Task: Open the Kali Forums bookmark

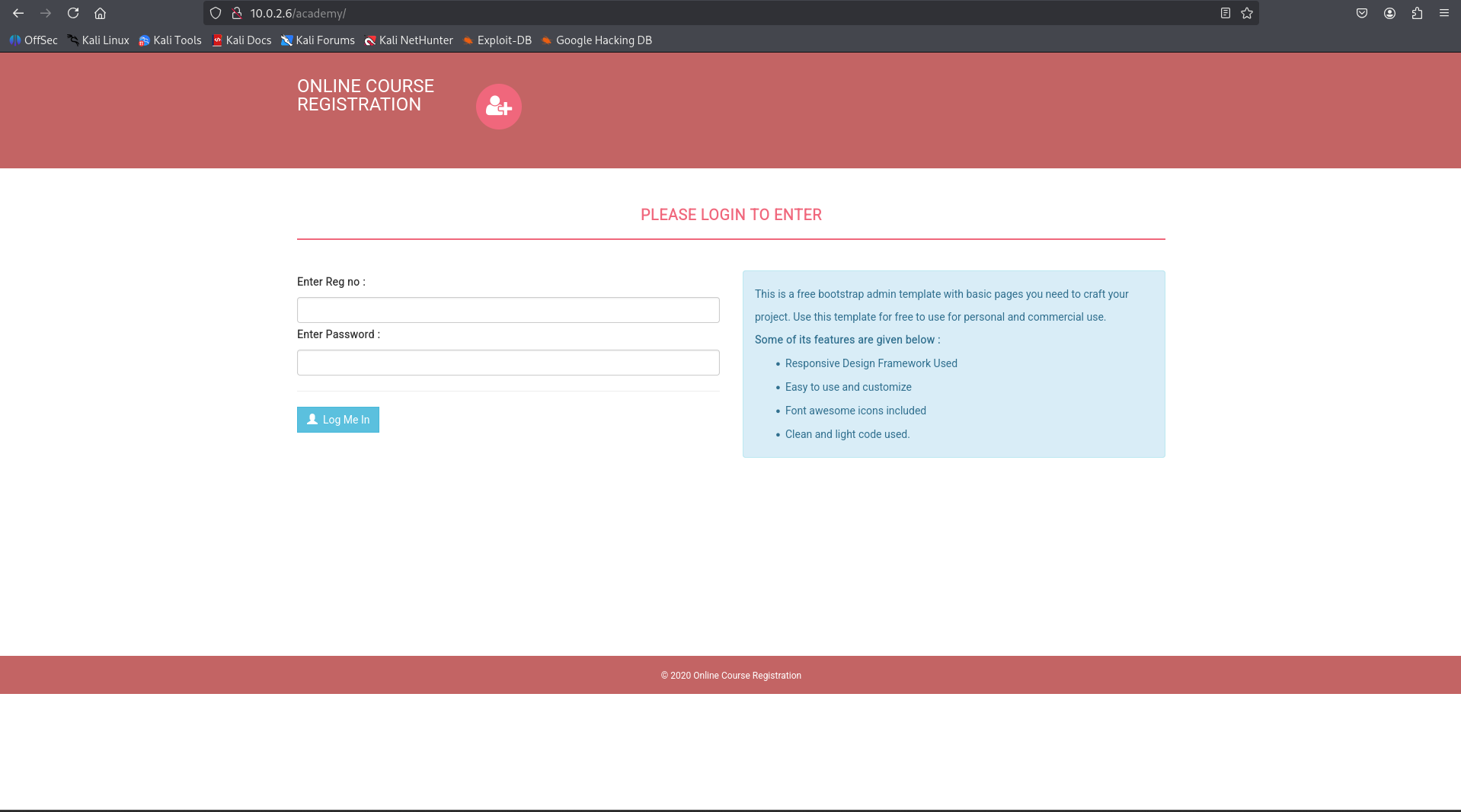Action: click(318, 40)
